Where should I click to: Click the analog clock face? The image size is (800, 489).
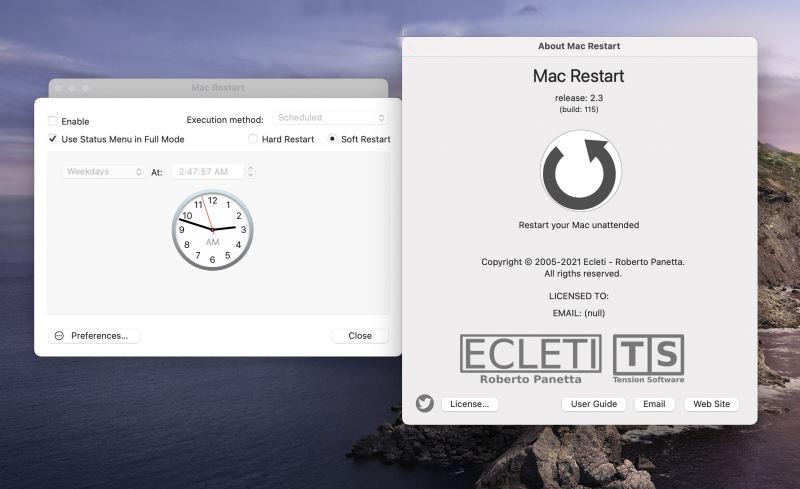coord(212,230)
